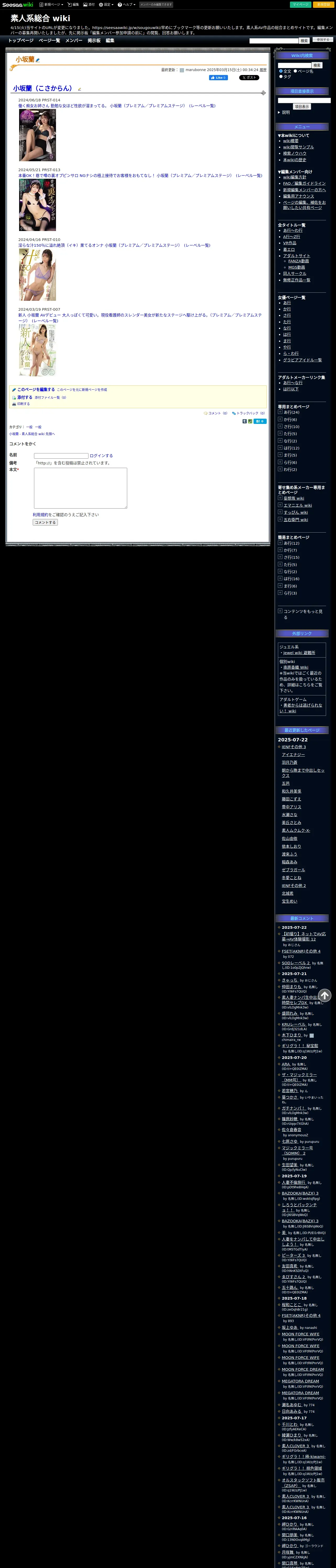
Task: Open the PRST-010 cover thumbnail
Action: pos(37,274)
